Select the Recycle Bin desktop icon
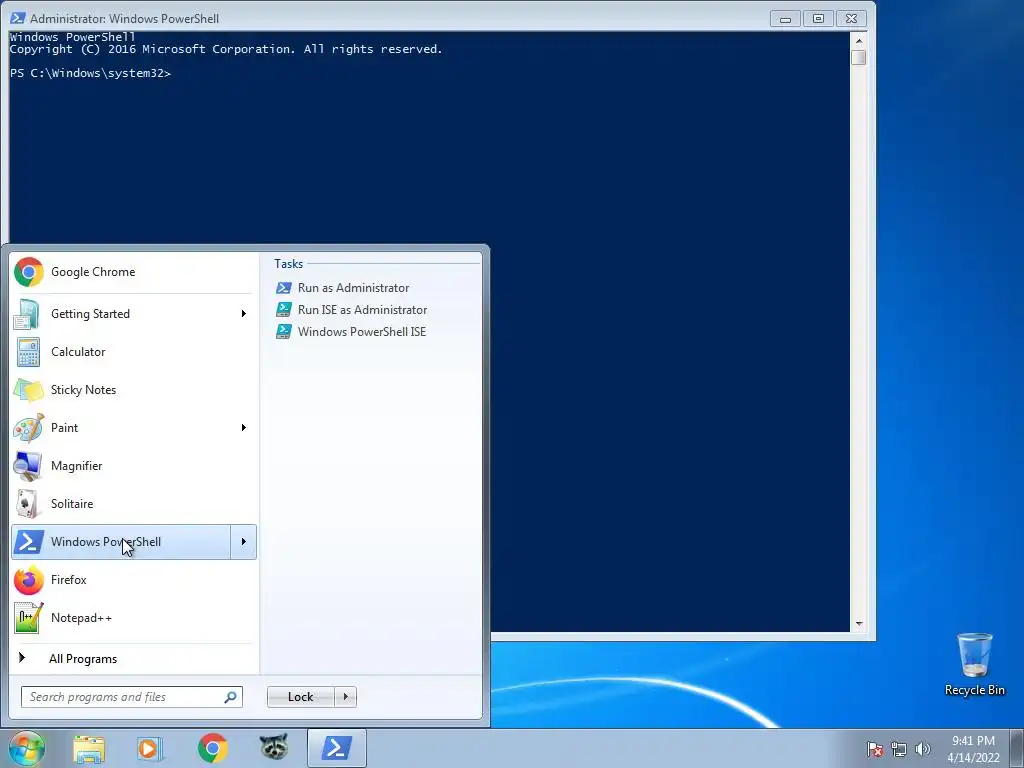Viewport: 1024px width, 768px height. pyautogui.click(x=974, y=665)
